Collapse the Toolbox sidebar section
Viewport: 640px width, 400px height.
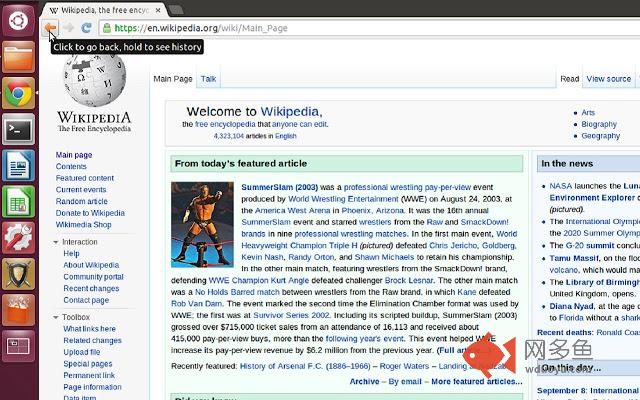point(56,317)
